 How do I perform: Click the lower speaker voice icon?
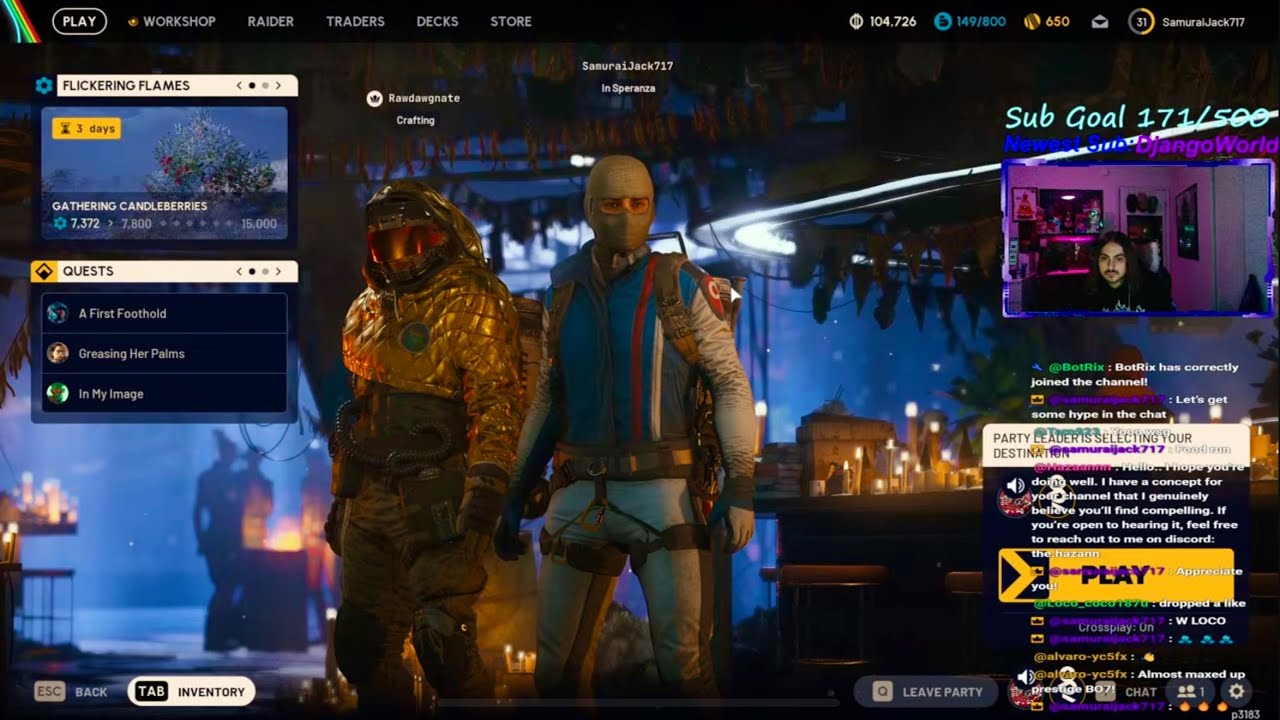pyautogui.click(x=1025, y=678)
